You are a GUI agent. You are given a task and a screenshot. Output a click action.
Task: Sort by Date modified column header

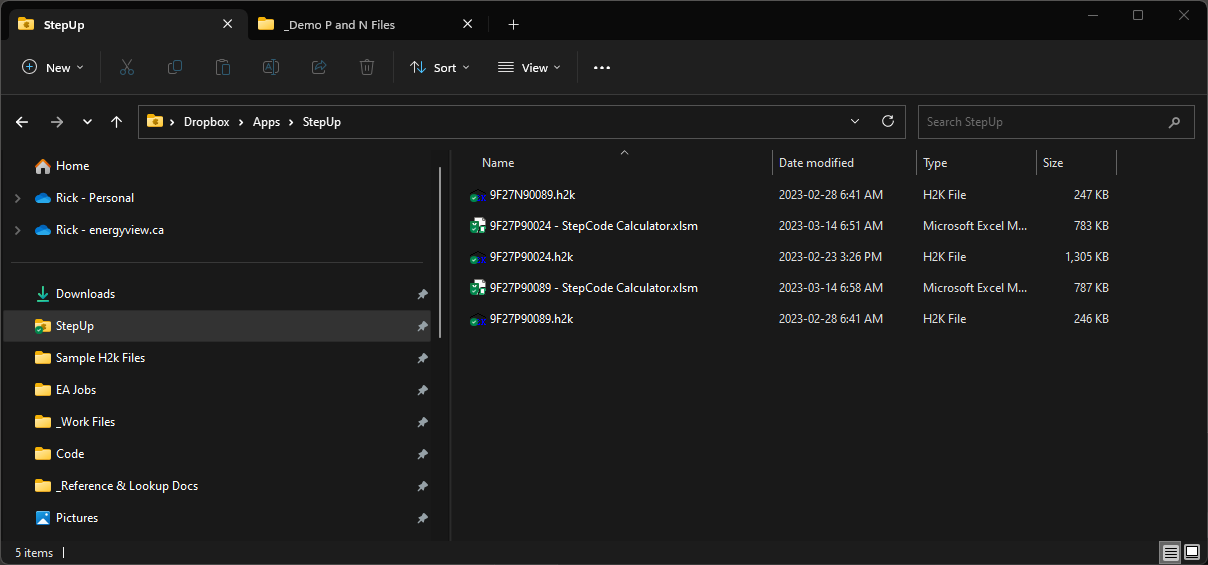coord(844,162)
